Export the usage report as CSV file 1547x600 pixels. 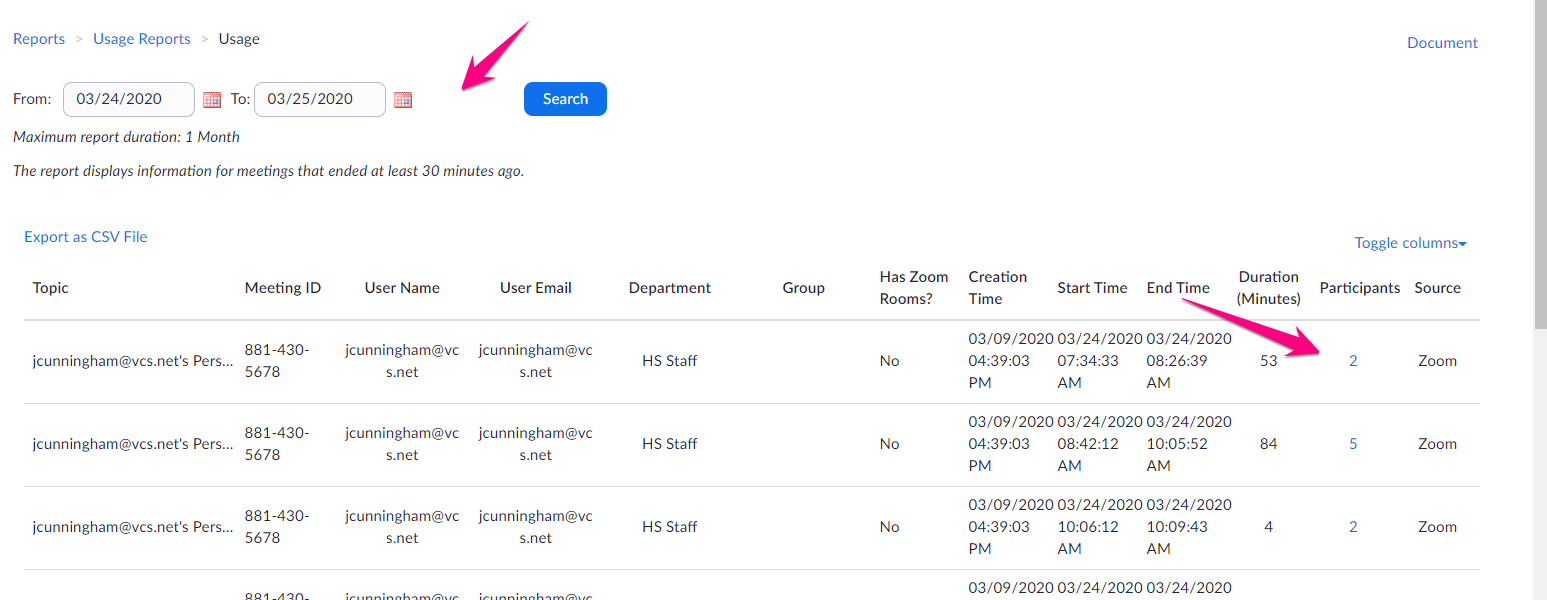pyautogui.click(x=85, y=237)
